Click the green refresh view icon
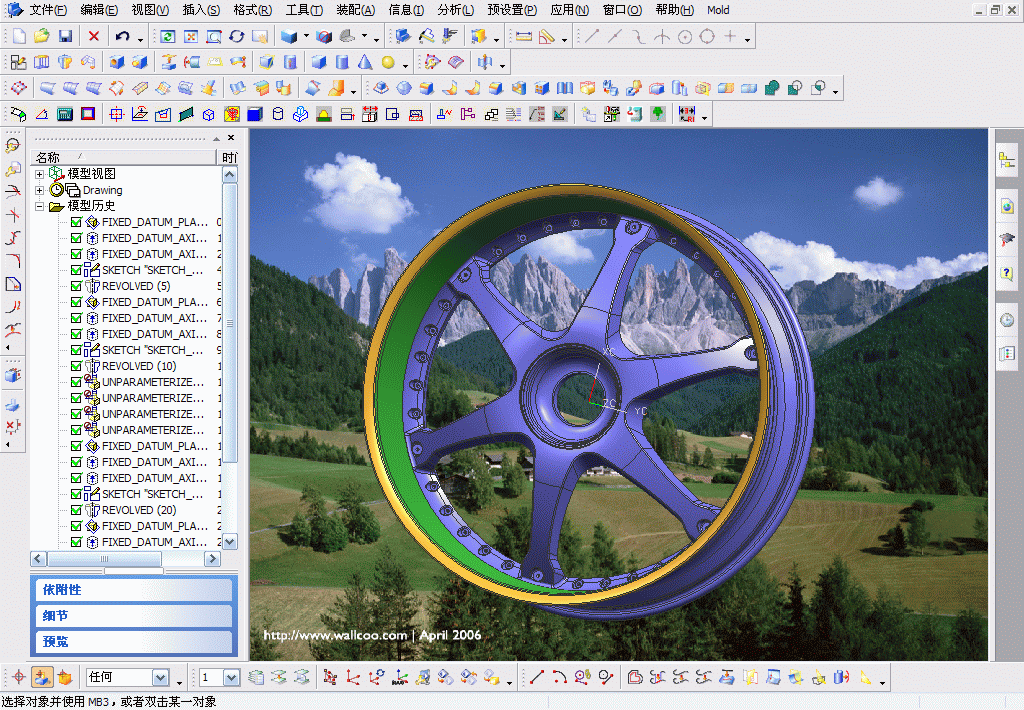 click(167, 37)
